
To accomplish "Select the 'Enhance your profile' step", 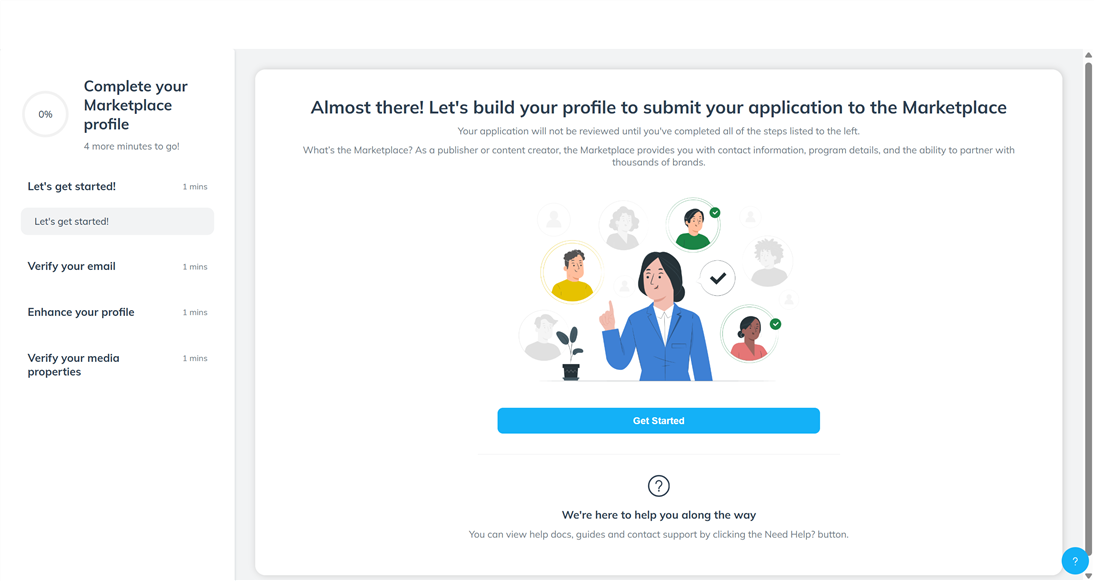I will tap(80, 312).
